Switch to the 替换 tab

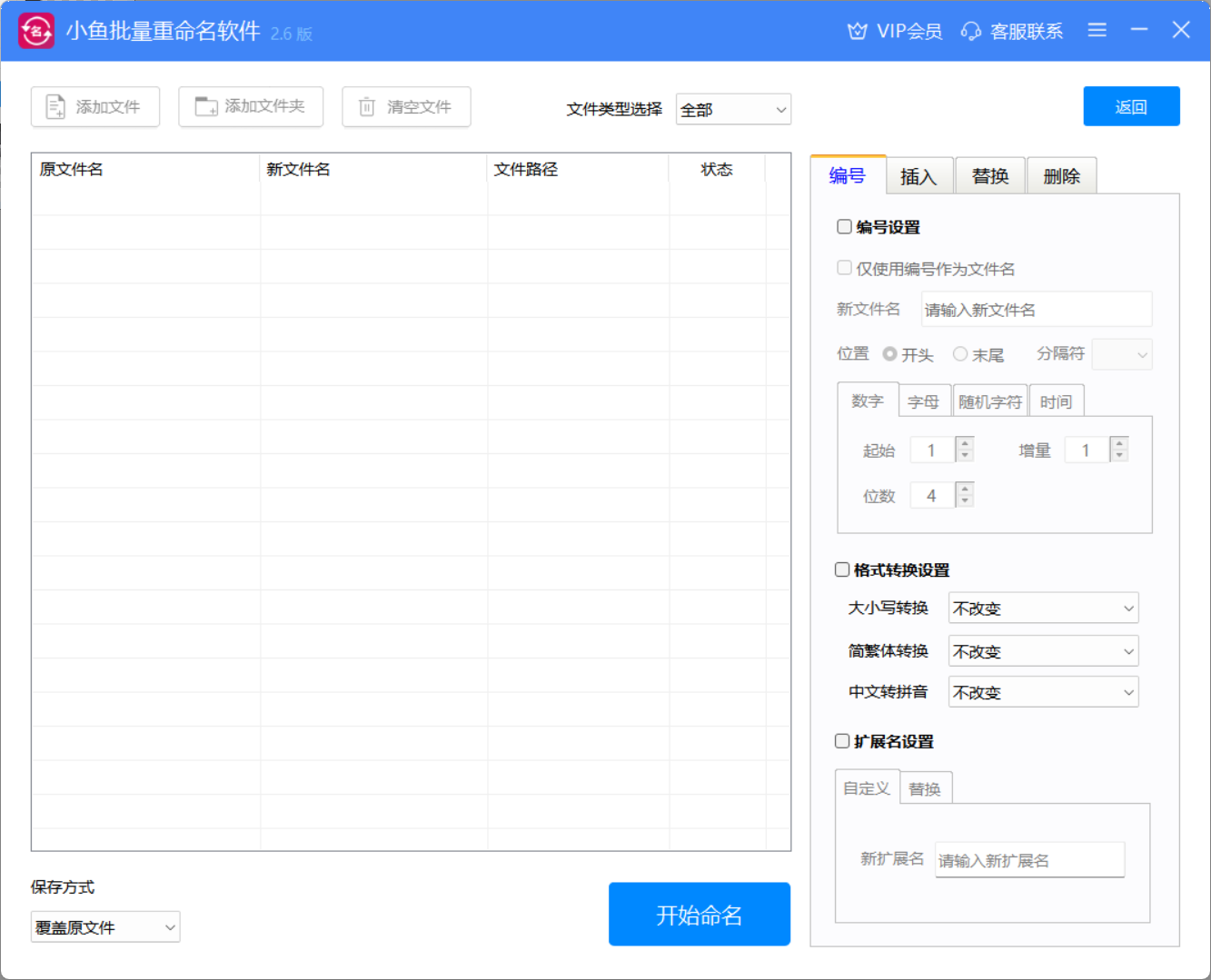[990, 174]
